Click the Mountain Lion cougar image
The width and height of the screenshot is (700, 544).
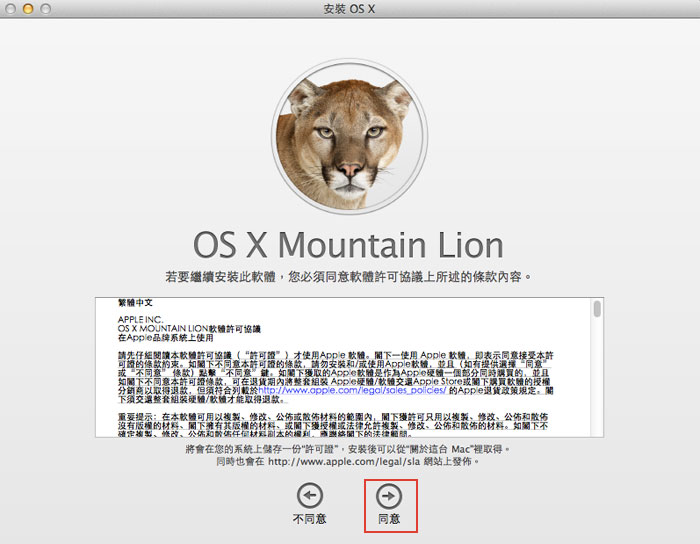coord(350,137)
